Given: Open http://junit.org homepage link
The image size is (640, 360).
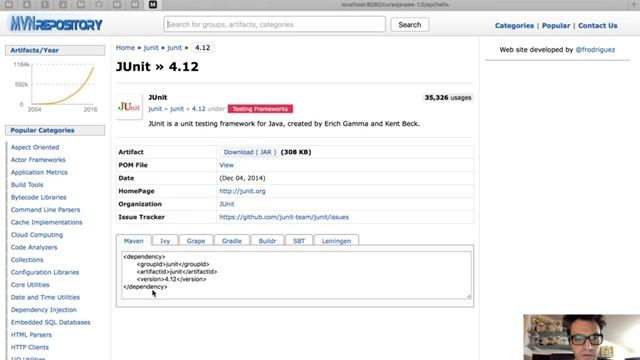Looking at the screenshot, I should (242, 191).
